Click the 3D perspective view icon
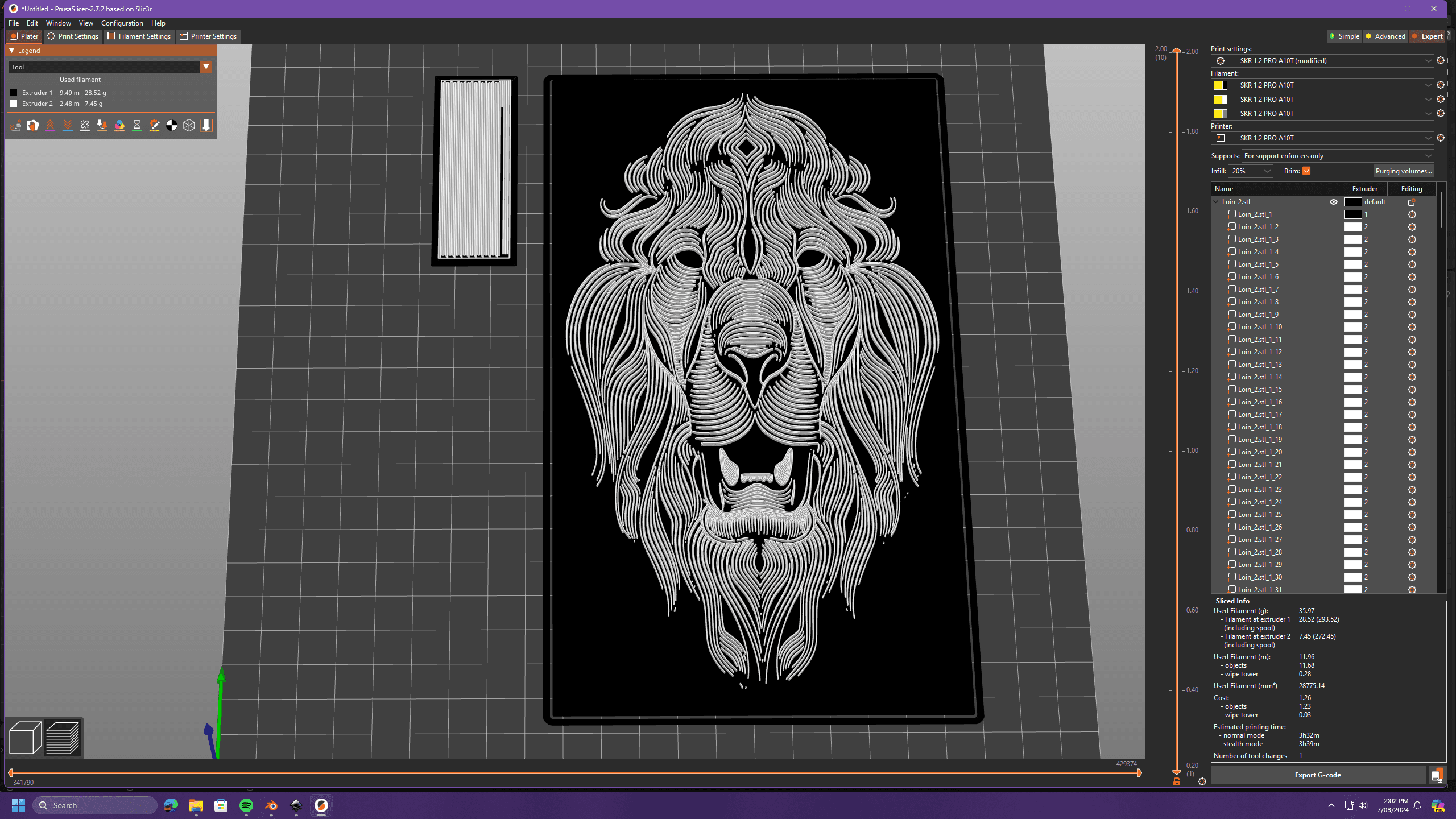This screenshot has height=819, width=1456. [x=24, y=738]
